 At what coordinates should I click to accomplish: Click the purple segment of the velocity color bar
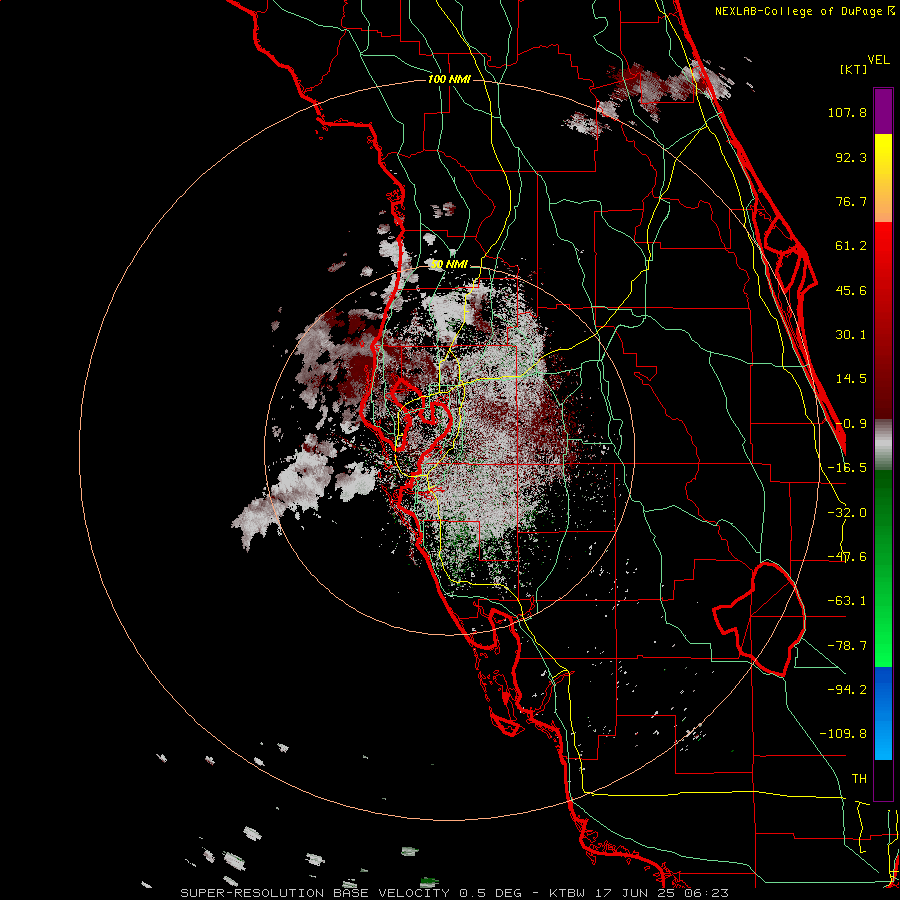click(x=883, y=111)
